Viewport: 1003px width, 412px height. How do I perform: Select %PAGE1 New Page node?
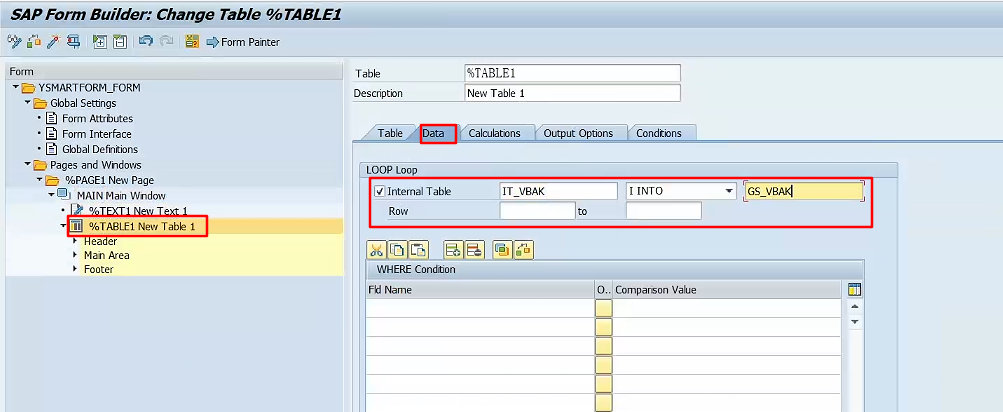(x=109, y=180)
